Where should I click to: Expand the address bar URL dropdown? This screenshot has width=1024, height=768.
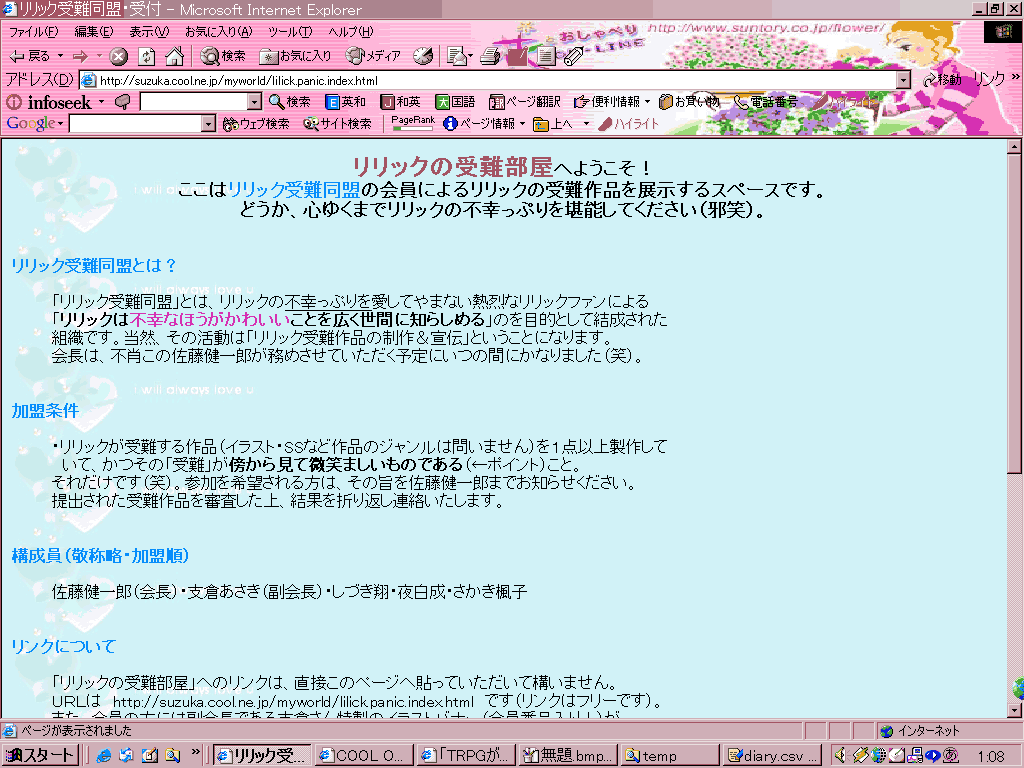903,80
